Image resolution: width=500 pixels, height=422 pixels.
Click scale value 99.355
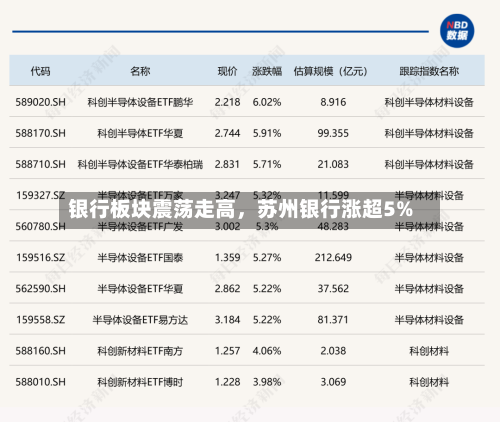333,133
